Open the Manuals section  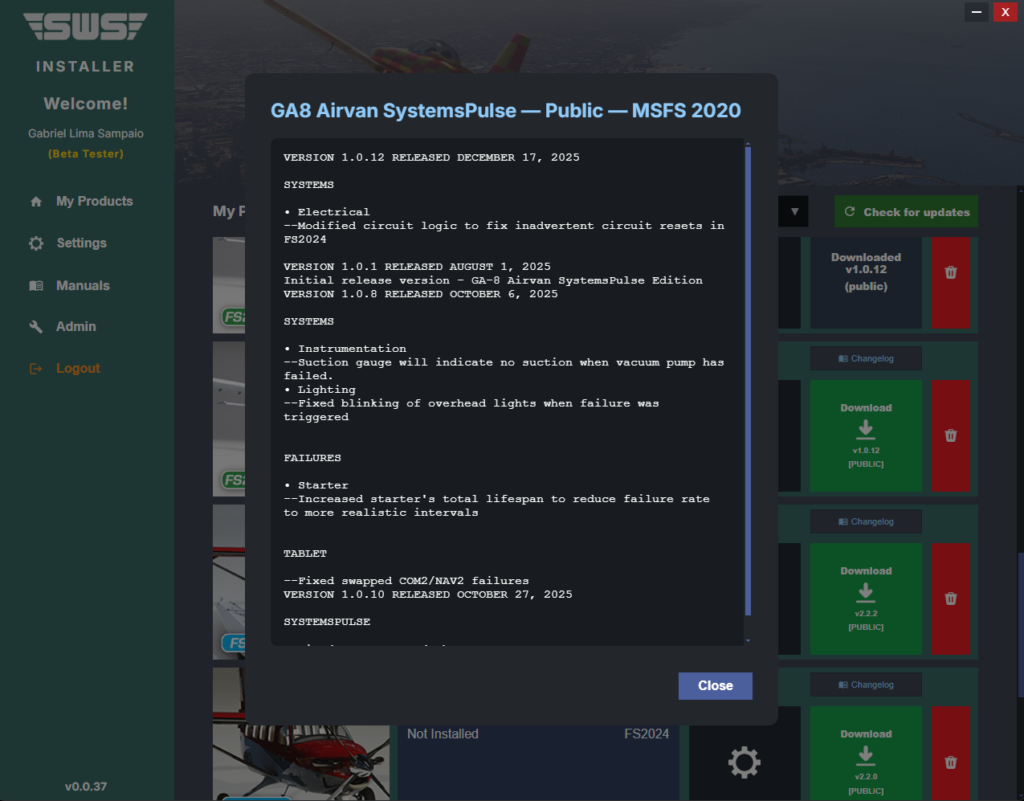point(83,285)
